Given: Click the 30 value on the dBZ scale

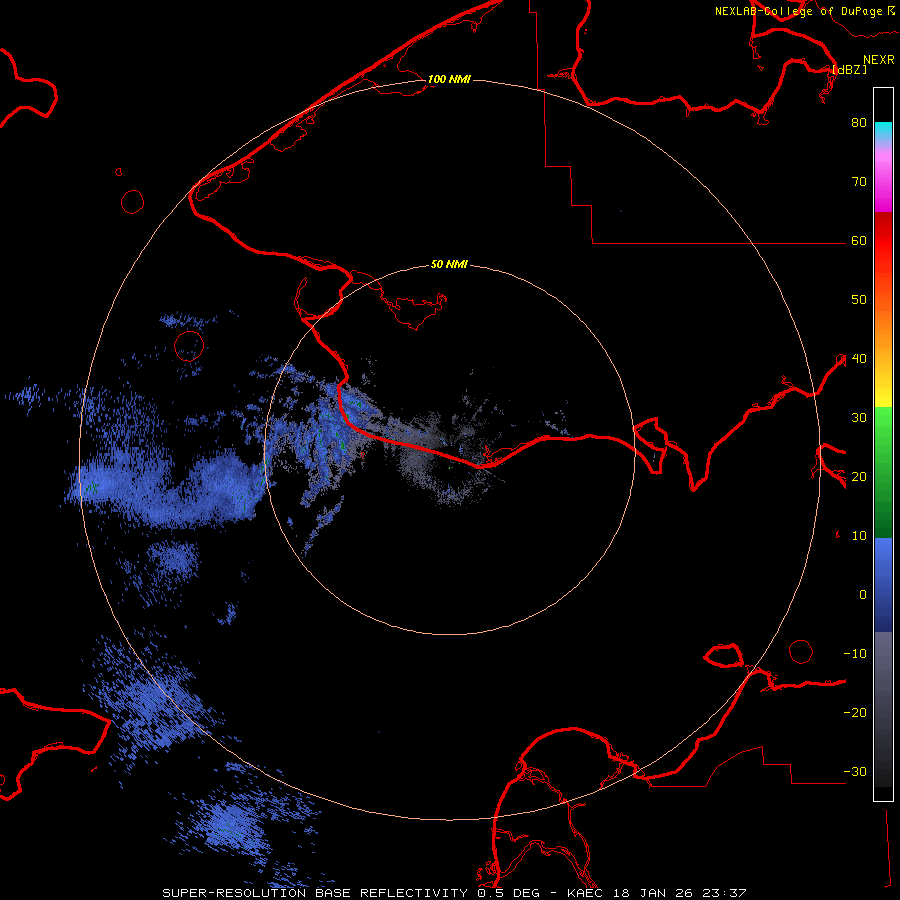Looking at the screenshot, I should [x=859, y=417].
